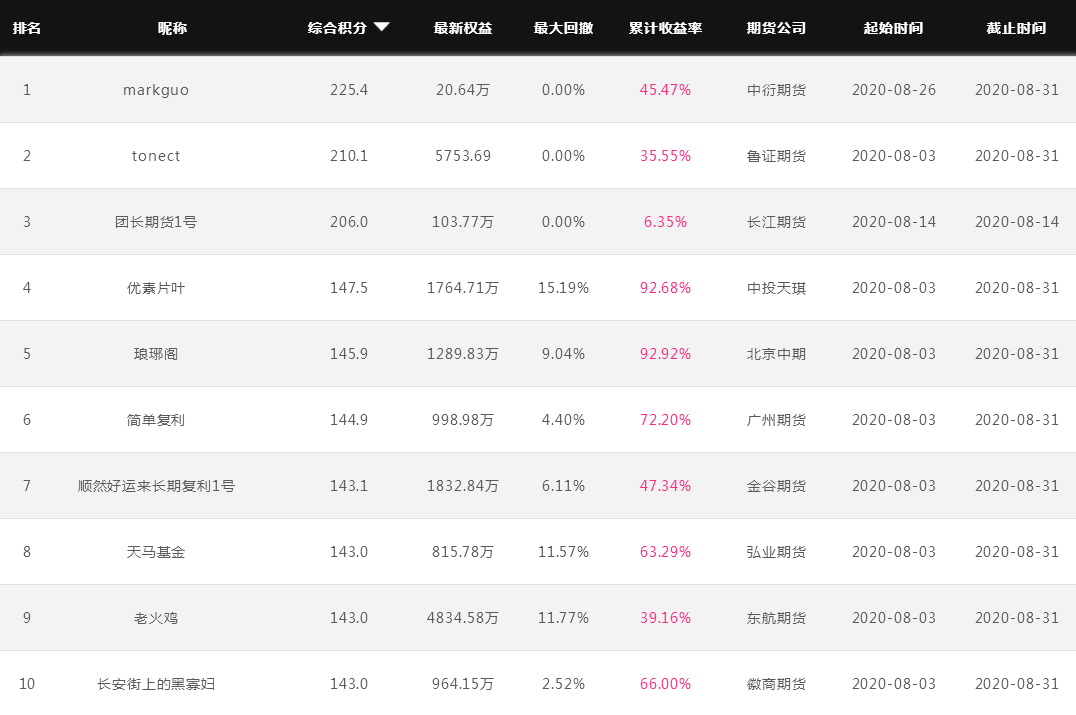Screen dimensions: 1076x715
Task: Click the 期货公司 column header
Action: (776, 28)
